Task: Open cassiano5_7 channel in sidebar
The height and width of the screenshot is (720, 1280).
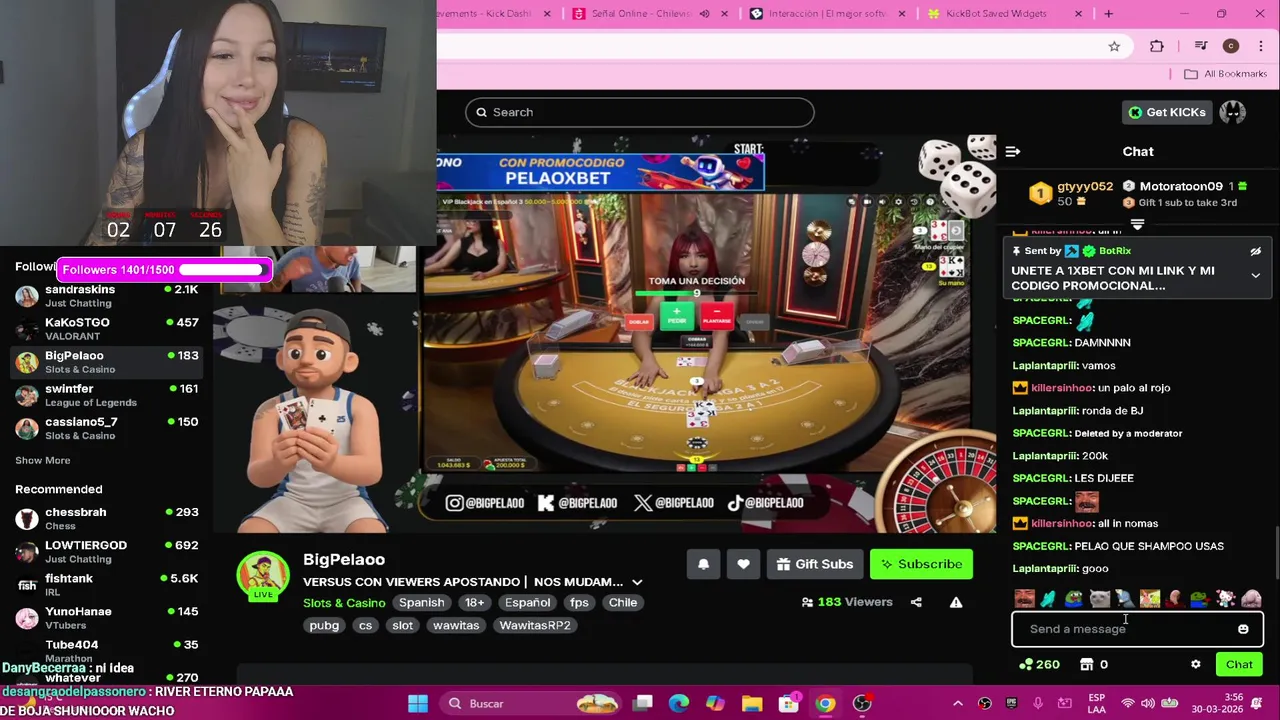Action: 107,428
